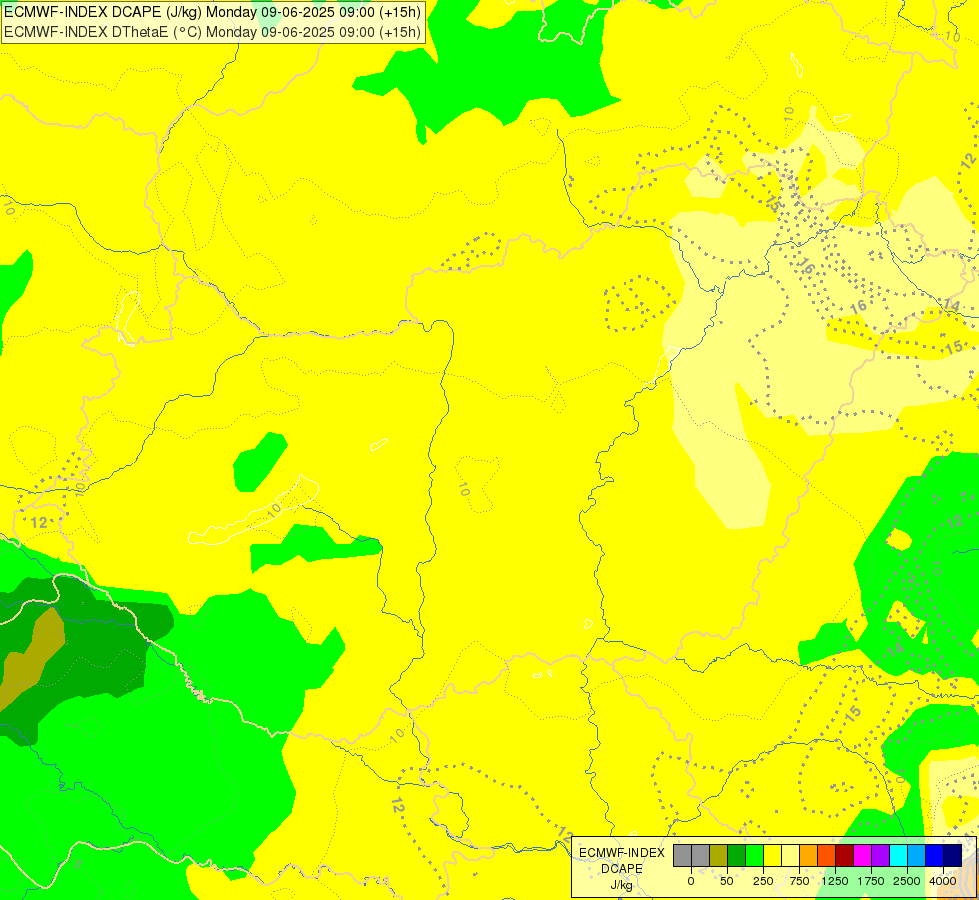Select the leftmost gray legend swatch
Viewport: 979px width, 900px height.
point(682,856)
